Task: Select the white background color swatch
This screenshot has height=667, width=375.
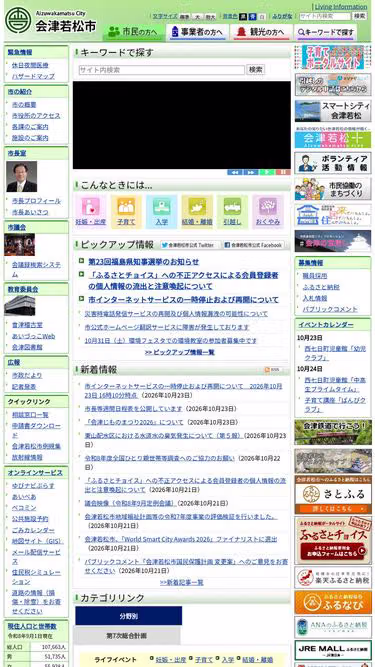Action: [x=262, y=16]
